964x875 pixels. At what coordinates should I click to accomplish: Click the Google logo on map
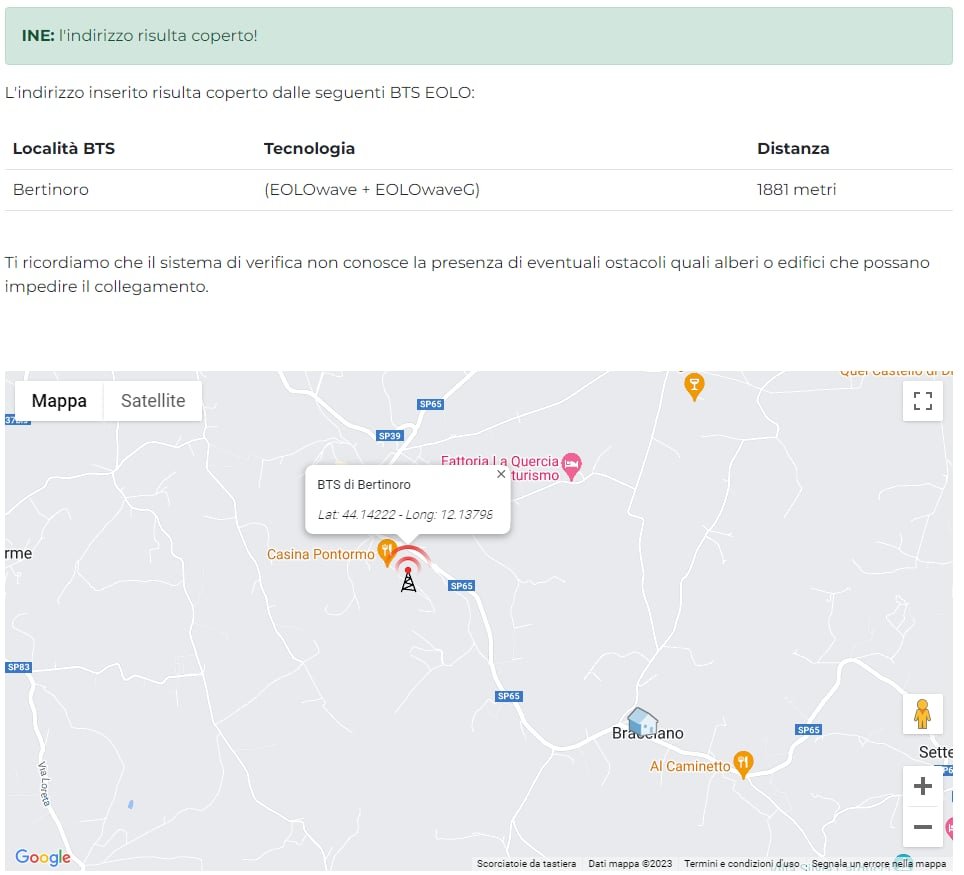coord(43,857)
